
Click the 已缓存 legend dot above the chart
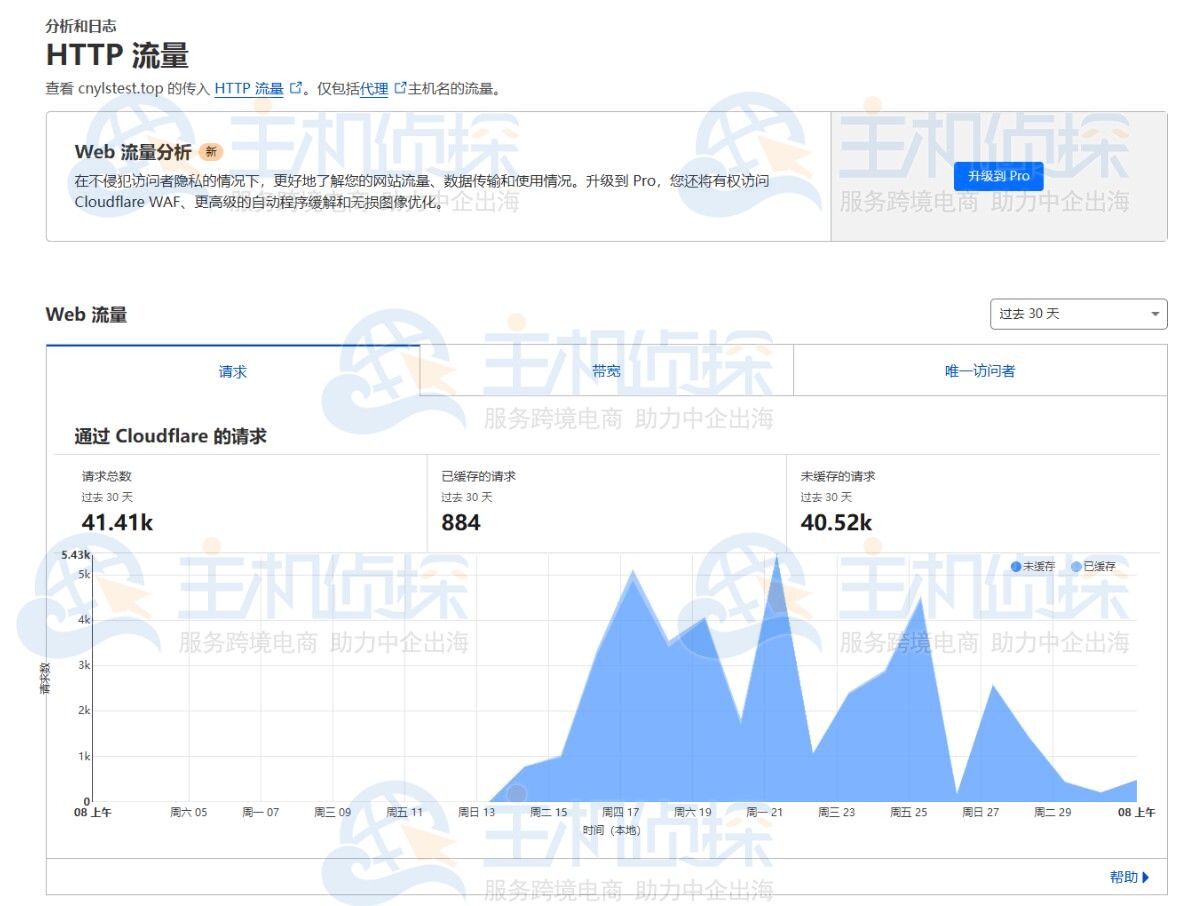1077,566
